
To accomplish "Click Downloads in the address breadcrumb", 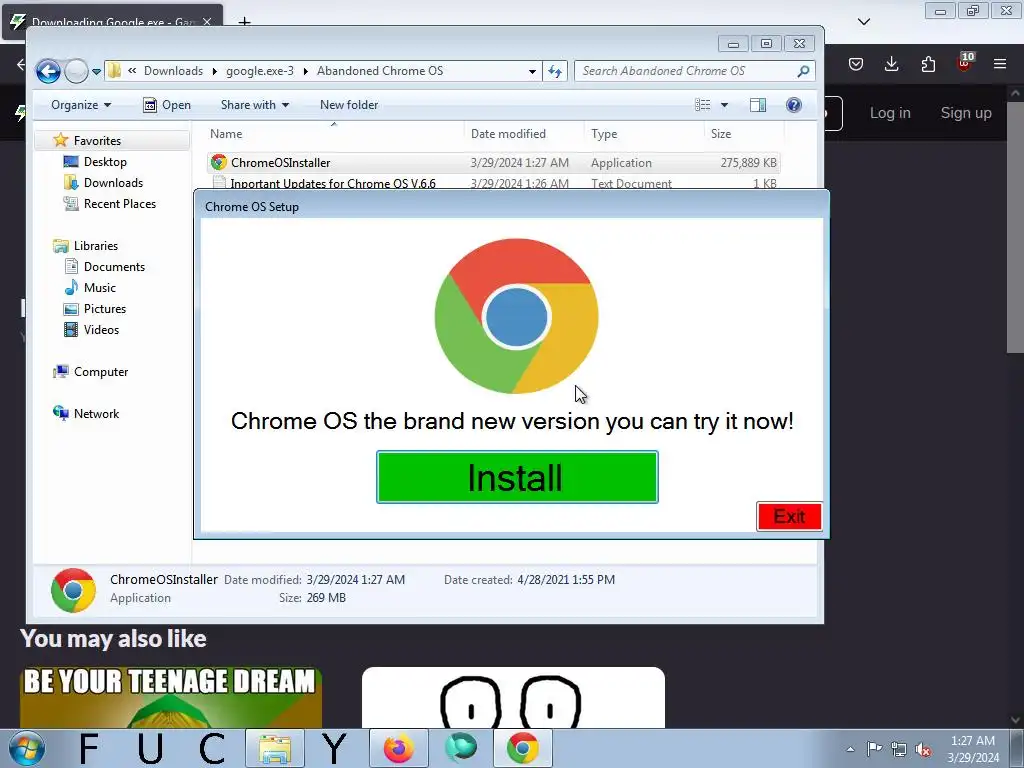I will click(x=173, y=71).
